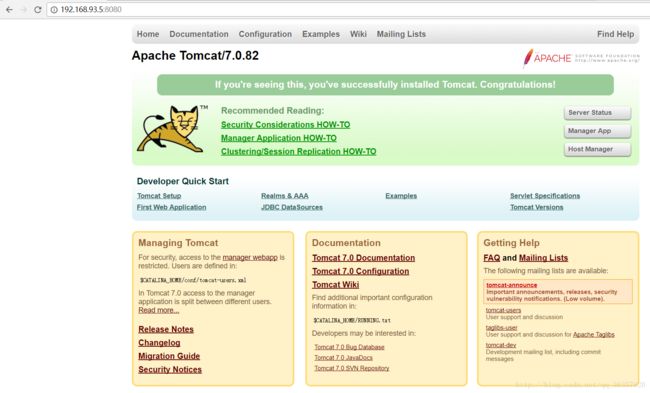The height and width of the screenshot is (393, 650).
Task: Open Manager Application HOW-TO link
Action: pyautogui.click(x=279, y=138)
